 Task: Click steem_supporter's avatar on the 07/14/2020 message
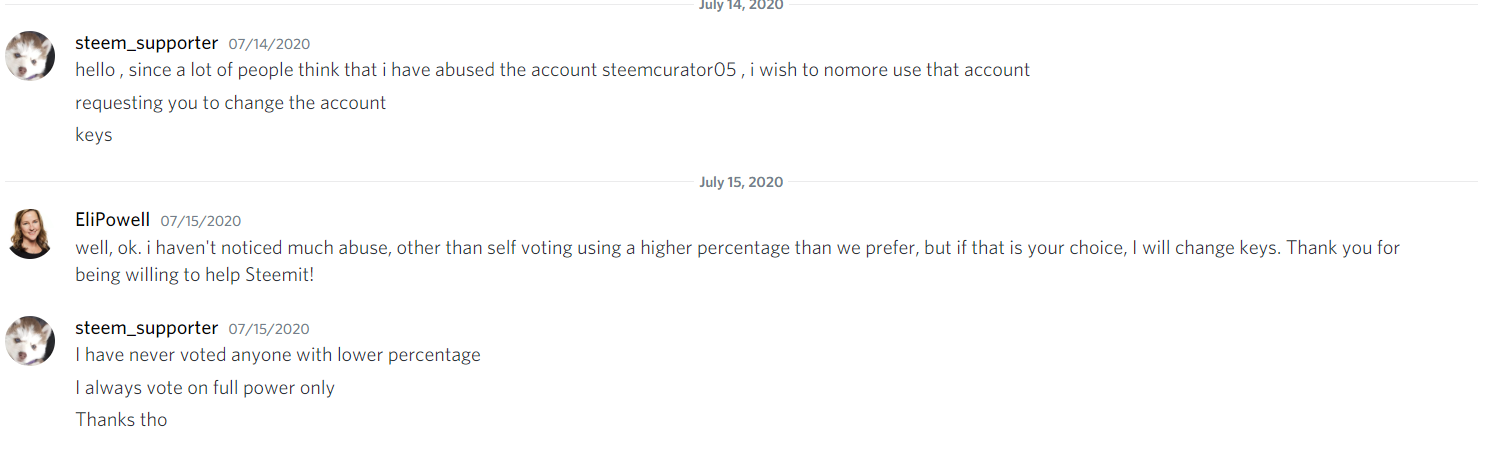[x=30, y=55]
